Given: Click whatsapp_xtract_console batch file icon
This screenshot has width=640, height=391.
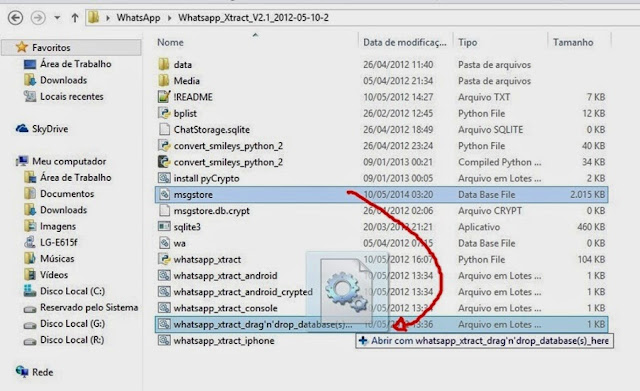Looking at the screenshot, I should click(164, 308).
